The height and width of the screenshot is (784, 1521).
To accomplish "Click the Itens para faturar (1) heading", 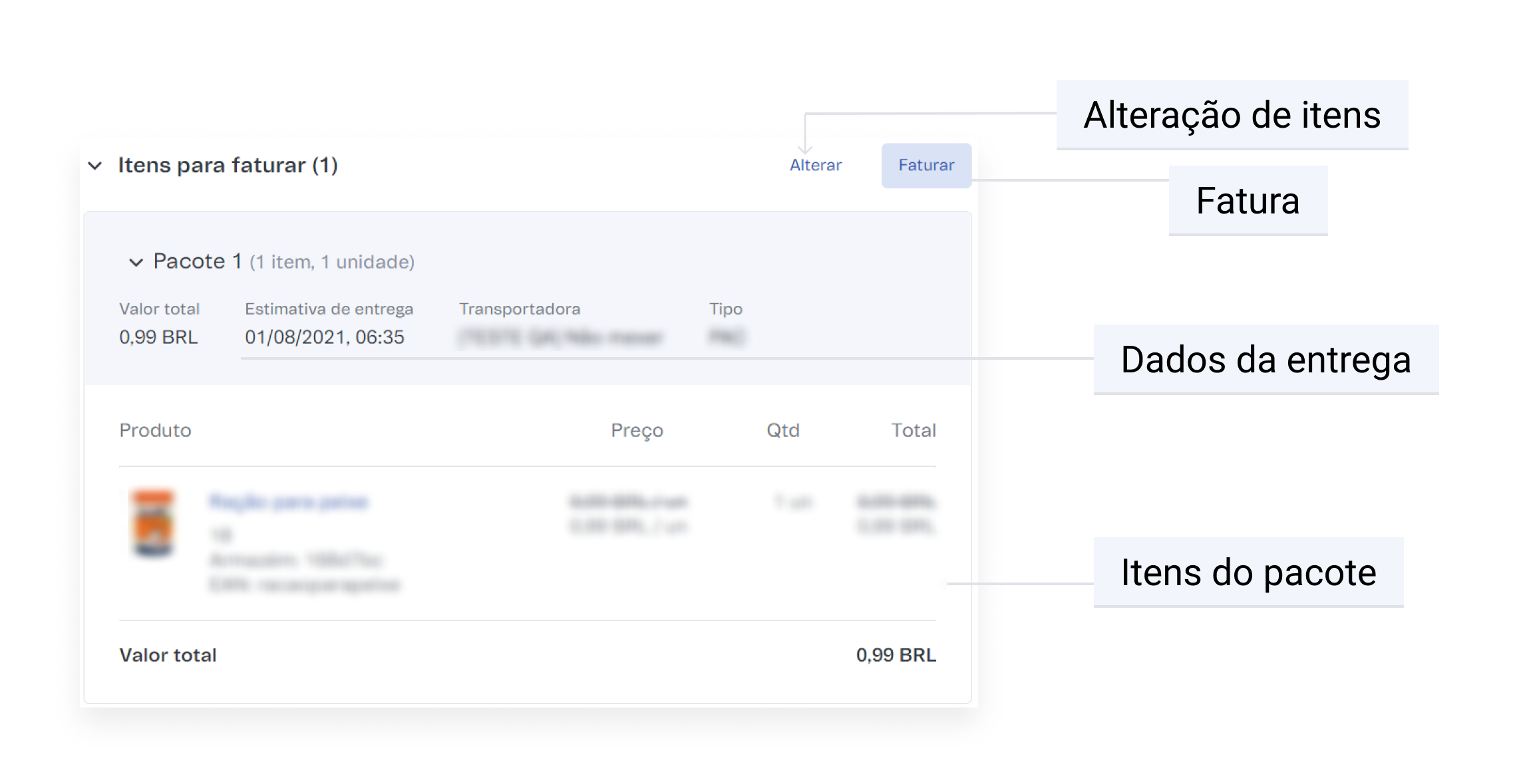I will pyautogui.click(x=228, y=165).
